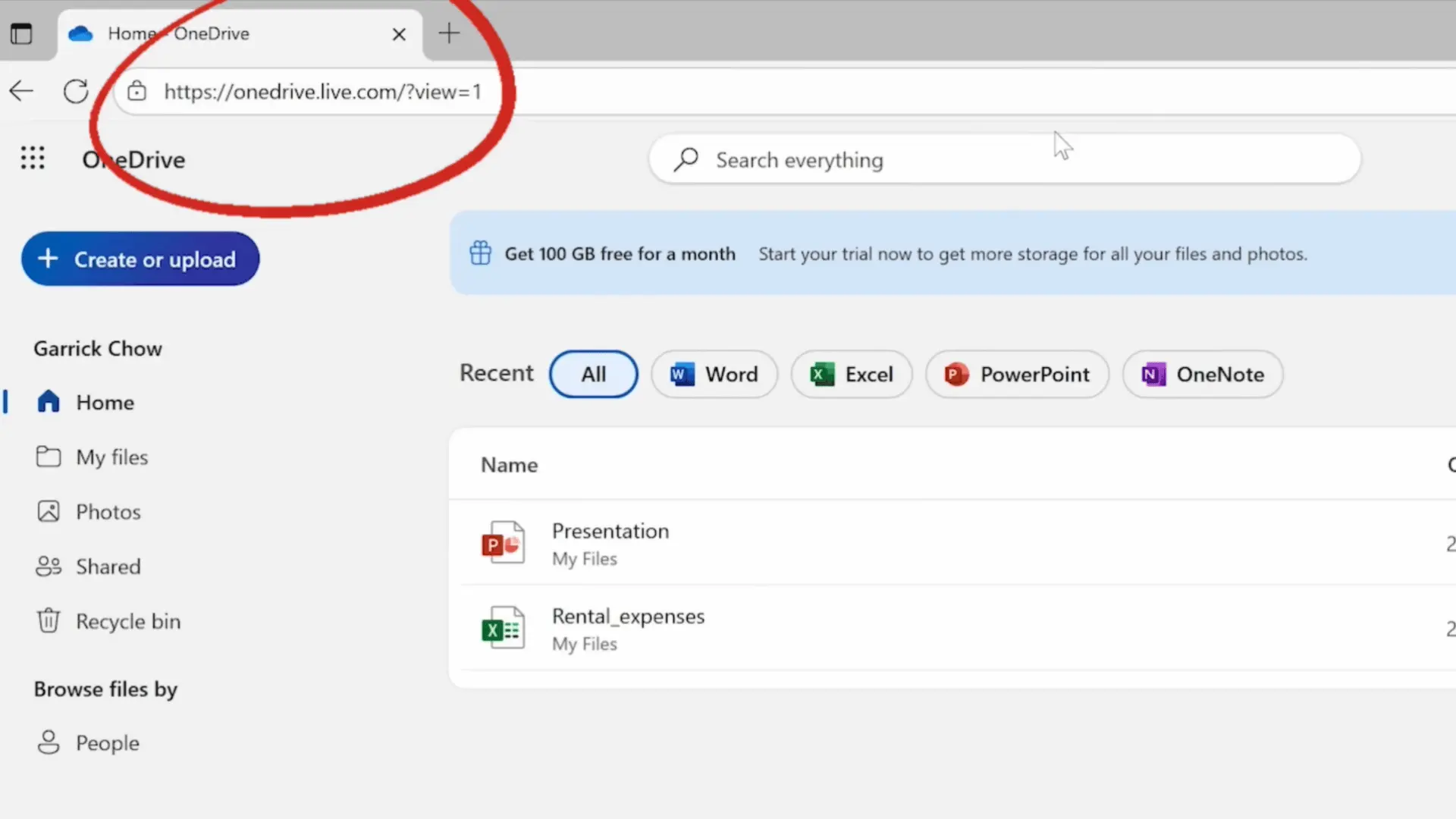Click the site lock info icon
Image resolution: width=1456 pixels, height=819 pixels.
[x=136, y=91]
